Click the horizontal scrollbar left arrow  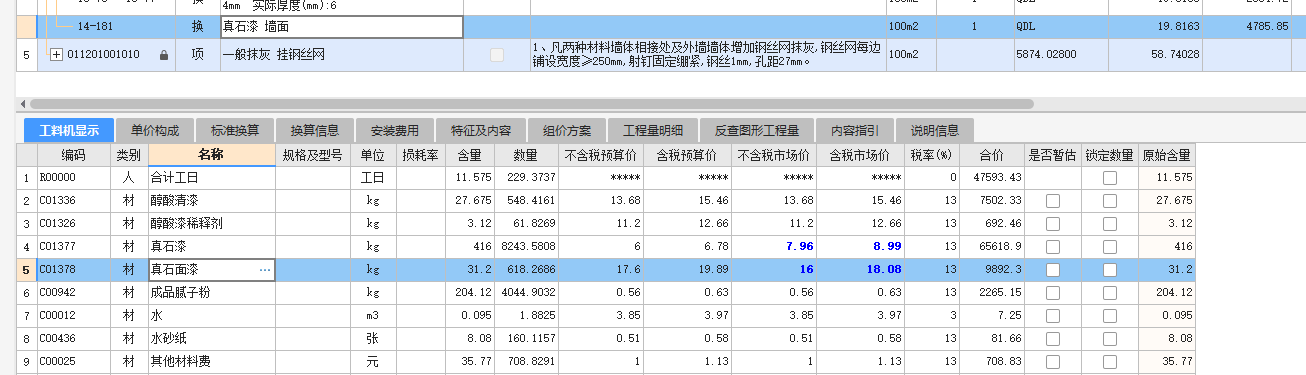[22, 103]
